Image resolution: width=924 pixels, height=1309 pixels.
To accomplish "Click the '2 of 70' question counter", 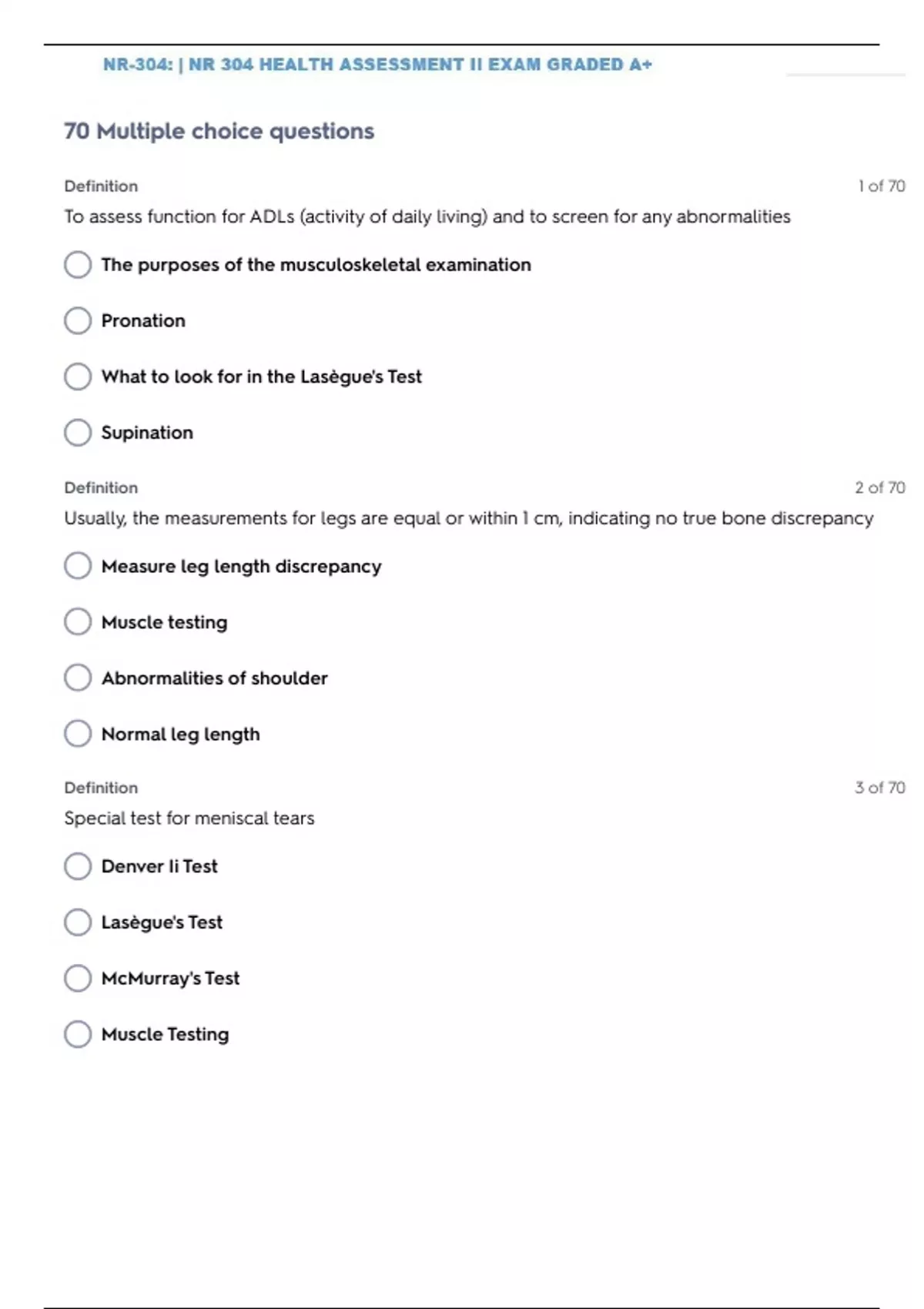I will pyautogui.click(x=879, y=487).
